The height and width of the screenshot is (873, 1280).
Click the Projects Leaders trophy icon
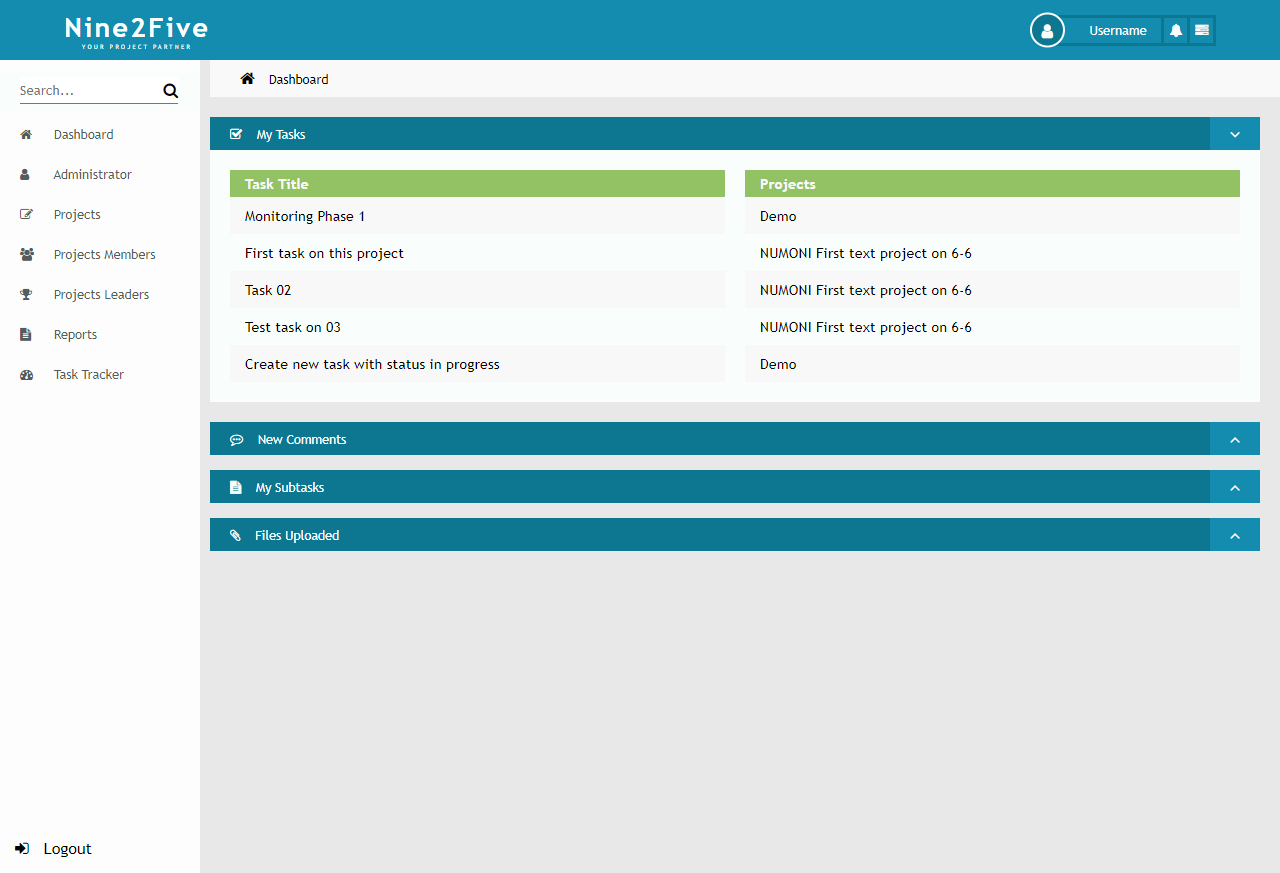click(x=26, y=294)
